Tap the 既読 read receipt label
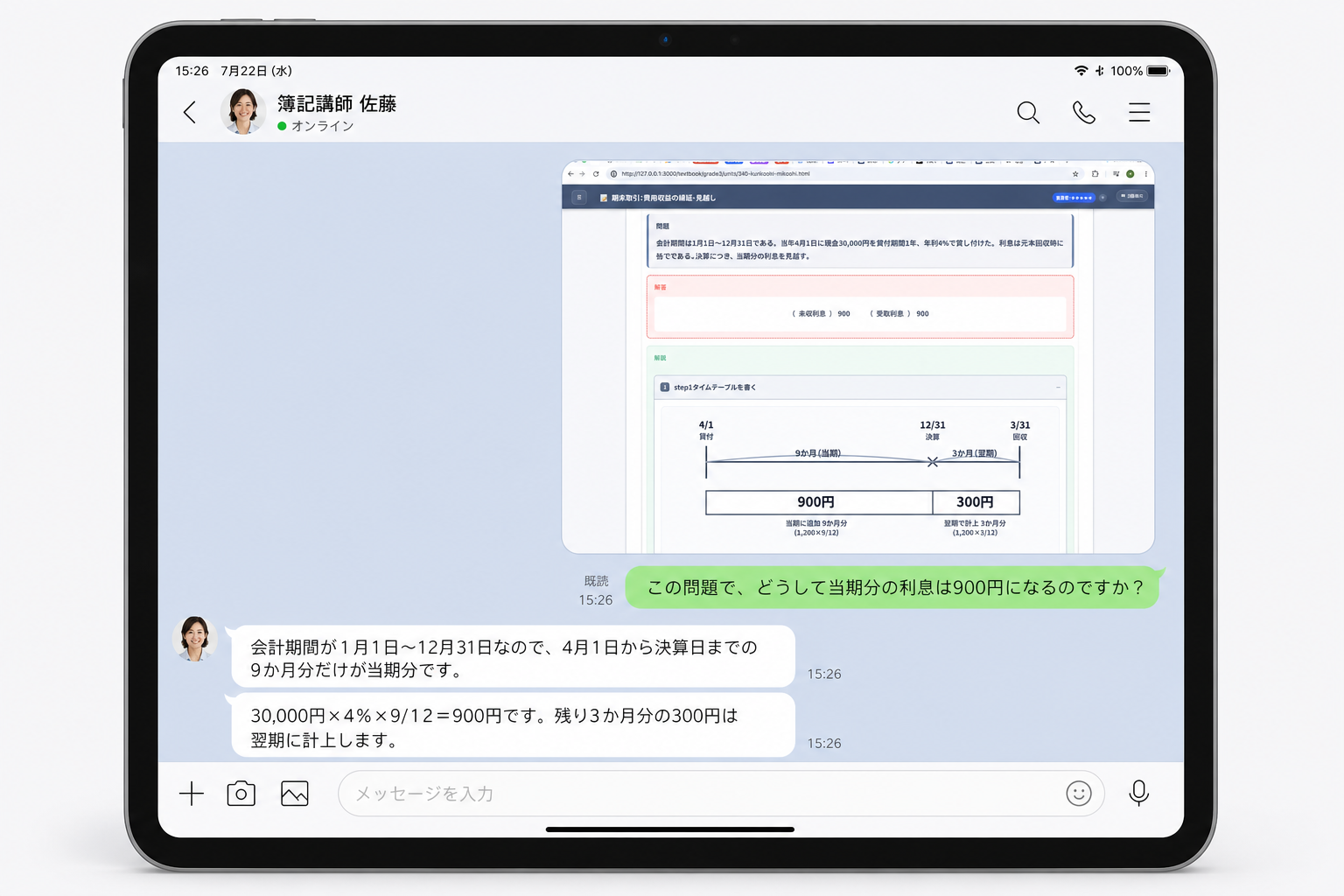1344x896 pixels. point(597,581)
